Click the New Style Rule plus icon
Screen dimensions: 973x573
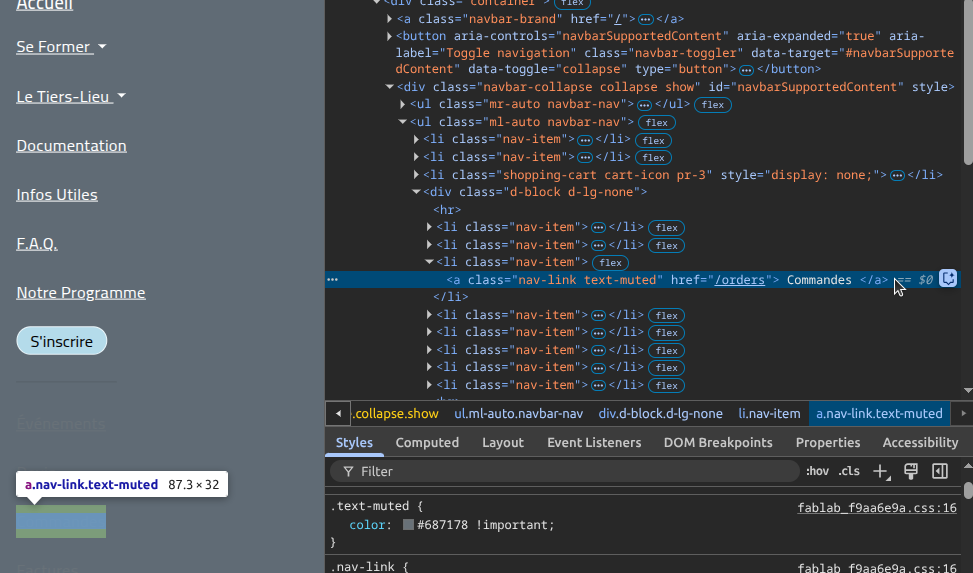click(x=880, y=471)
